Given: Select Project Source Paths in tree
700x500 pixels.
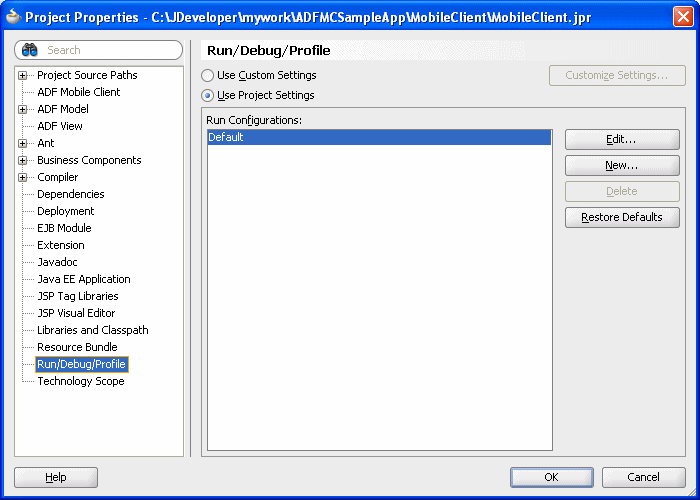Looking at the screenshot, I should pos(87,75).
